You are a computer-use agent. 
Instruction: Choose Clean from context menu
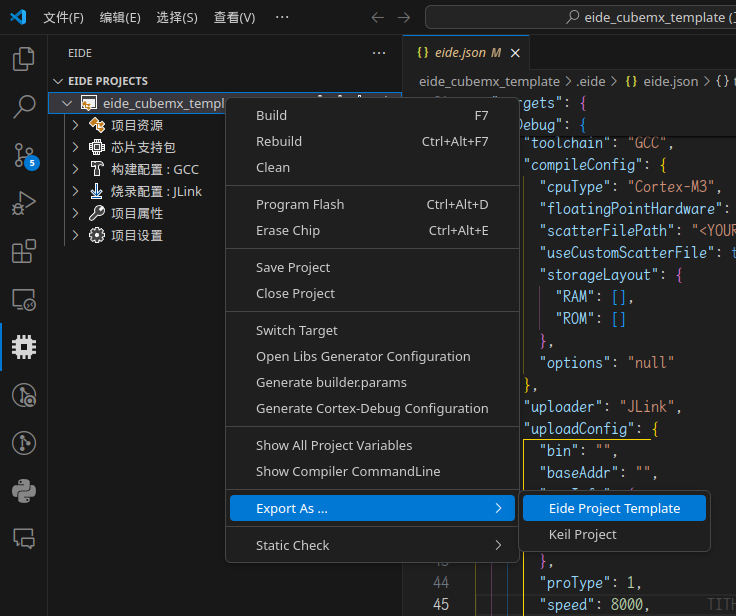tap(372, 168)
